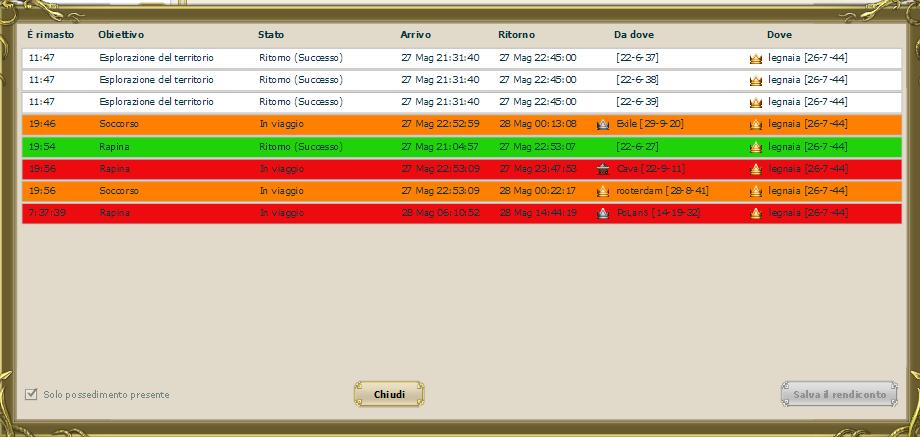The height and width of the screenshot is (437, 920).
Task: Click the 'Arrivo' column header
Action: point(415,35)
